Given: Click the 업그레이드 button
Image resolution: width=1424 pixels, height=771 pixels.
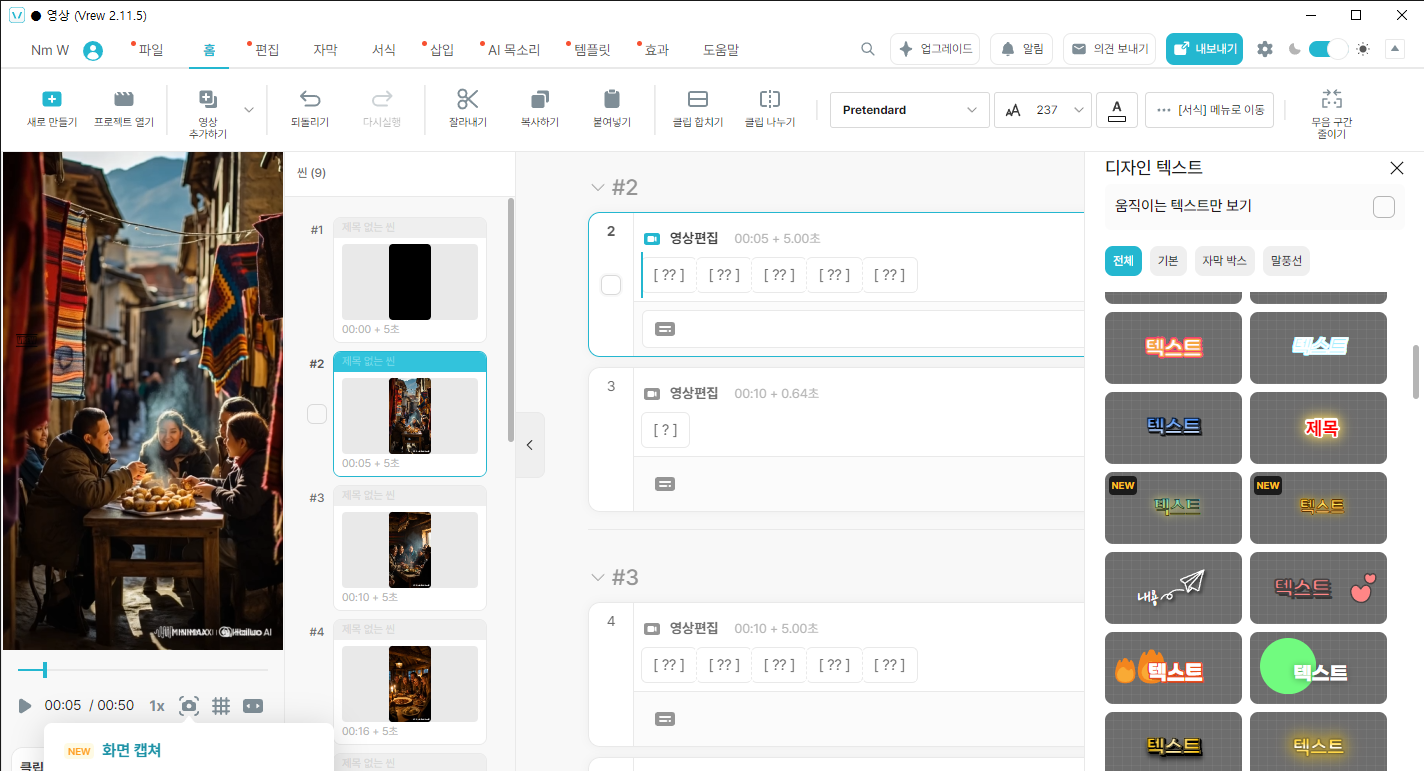Looking at the screenshot, I should (935, 49).
